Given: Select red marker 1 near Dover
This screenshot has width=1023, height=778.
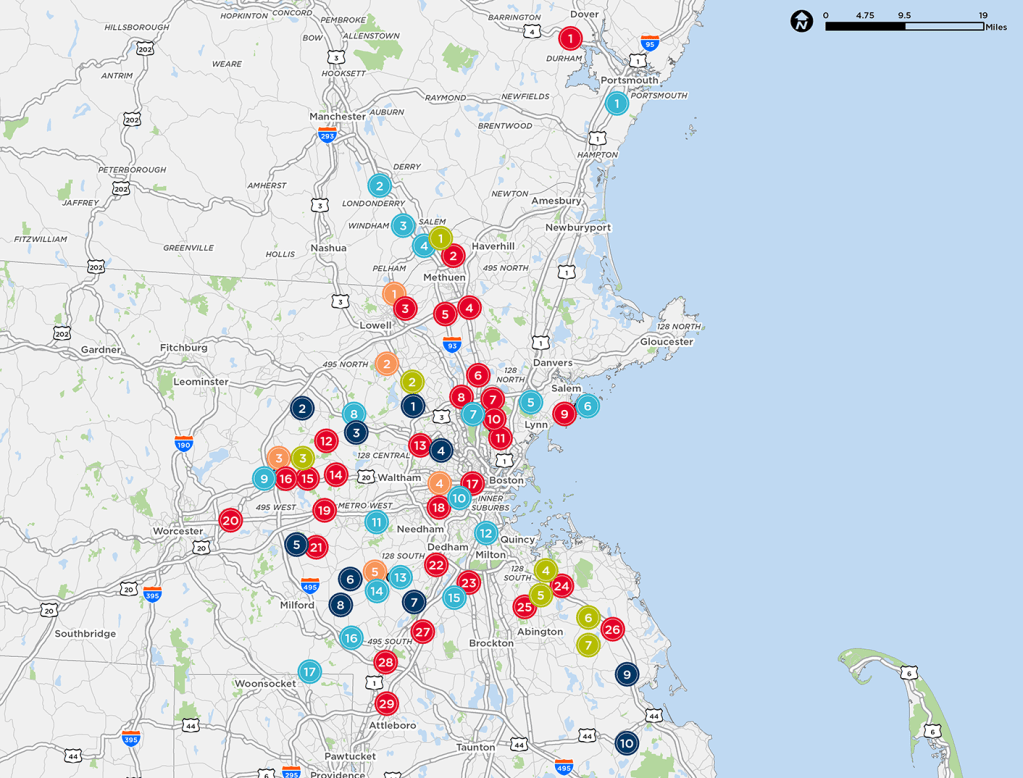Looking at the screenshot, I should (x=570, y=39).
